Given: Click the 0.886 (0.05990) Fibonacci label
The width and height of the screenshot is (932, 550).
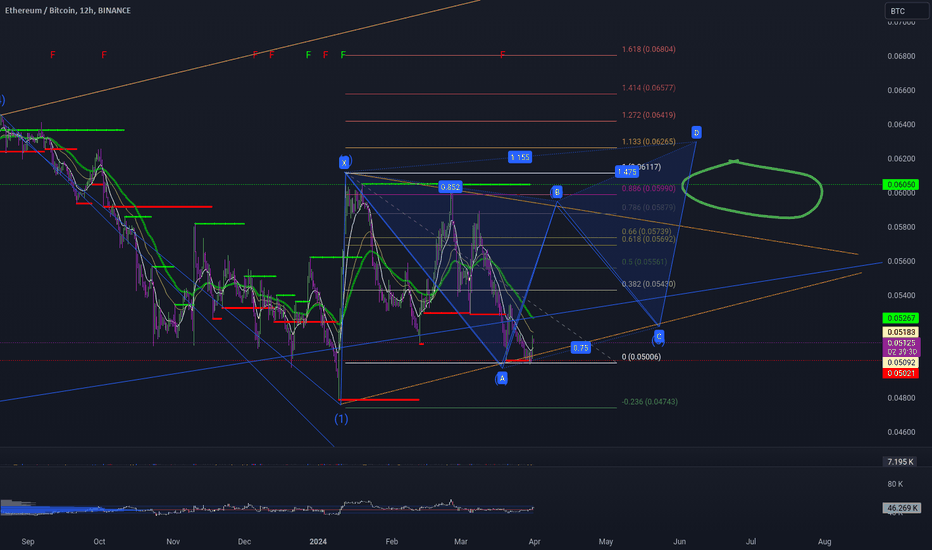Looking at the screenshot, I should 648,188.
